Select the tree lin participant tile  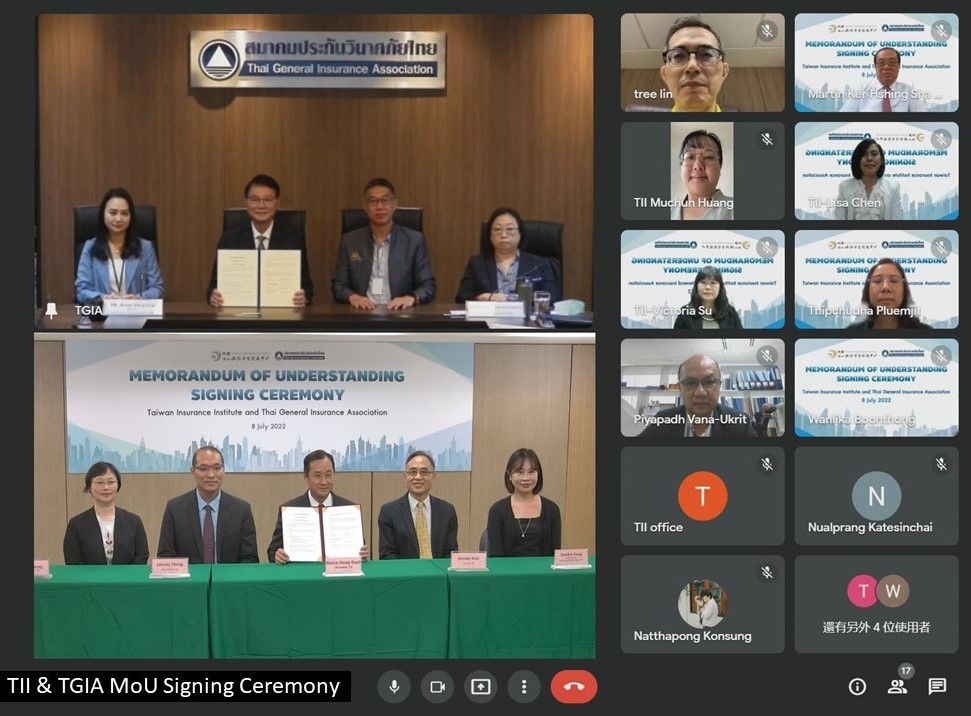pyautogui.click(x=702, y=63)
